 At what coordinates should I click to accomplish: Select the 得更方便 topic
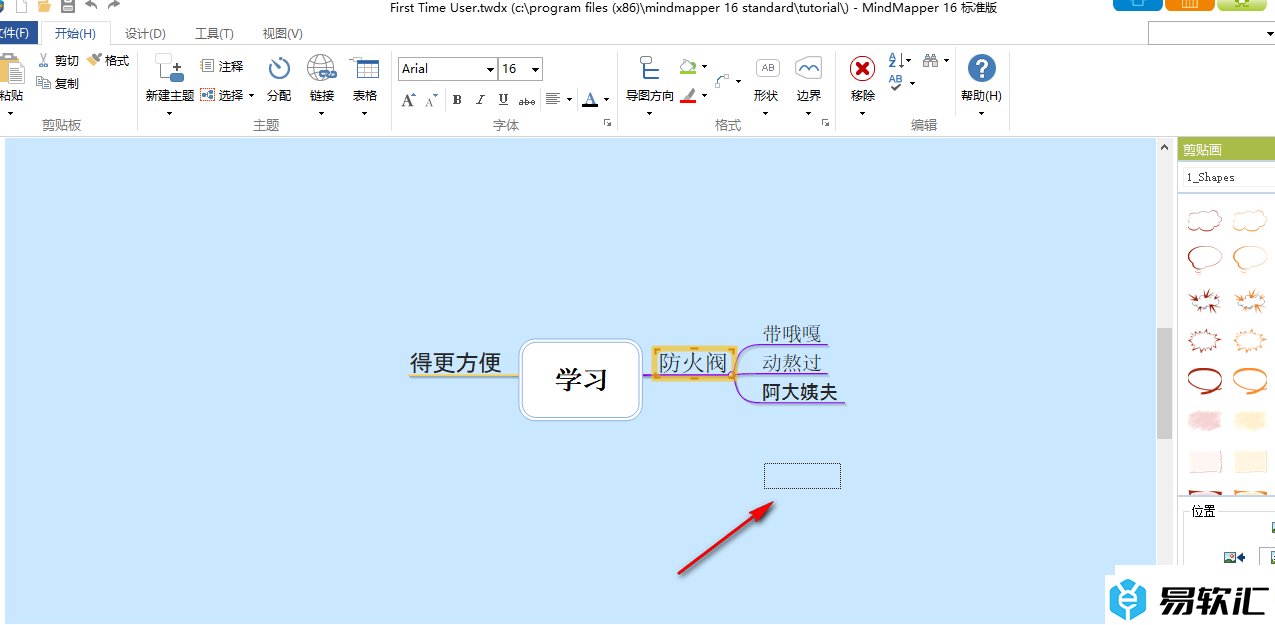456,363
